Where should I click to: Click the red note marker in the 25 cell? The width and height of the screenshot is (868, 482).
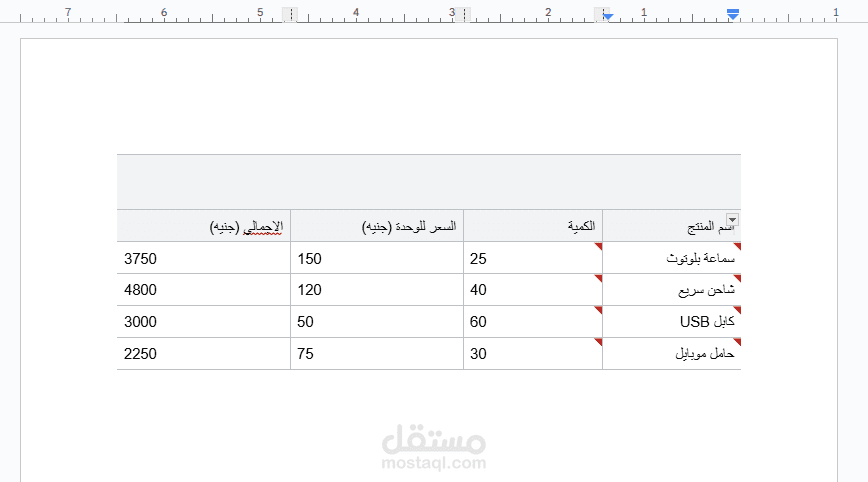pyautogui.click(x=599, y=246)
